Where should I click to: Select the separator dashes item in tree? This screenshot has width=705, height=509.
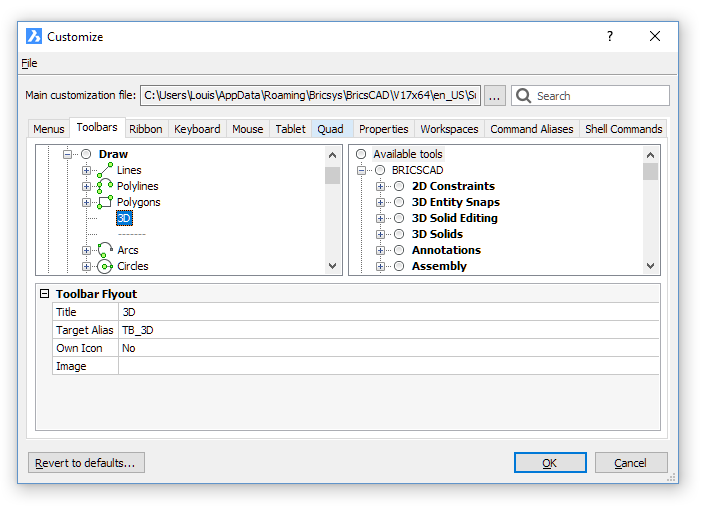pyautogui.click(x=131, y=234)
